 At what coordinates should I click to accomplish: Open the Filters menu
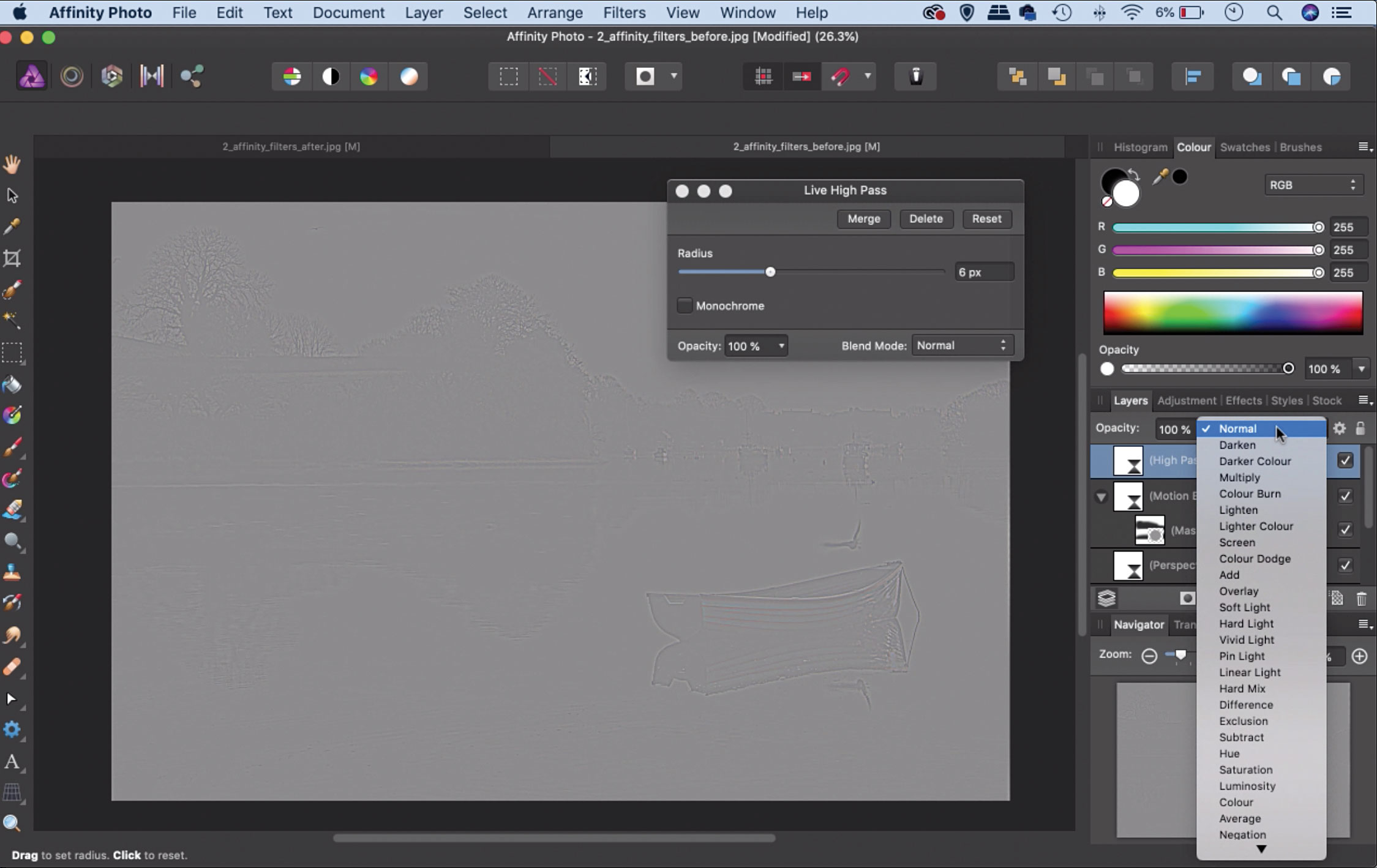tap(624, 12)
